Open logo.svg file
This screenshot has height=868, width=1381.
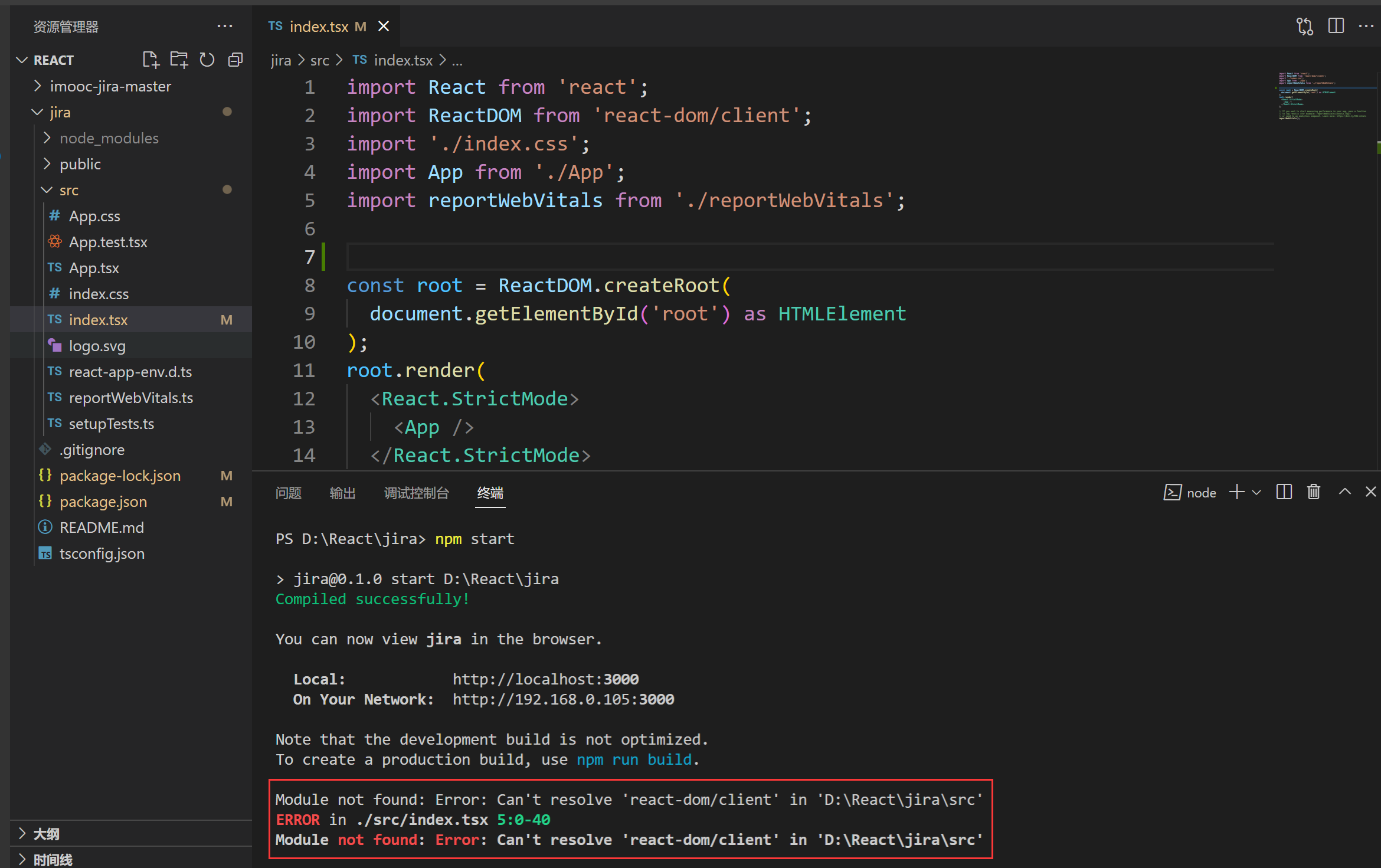pyautogui.click(x=131, y=346)
